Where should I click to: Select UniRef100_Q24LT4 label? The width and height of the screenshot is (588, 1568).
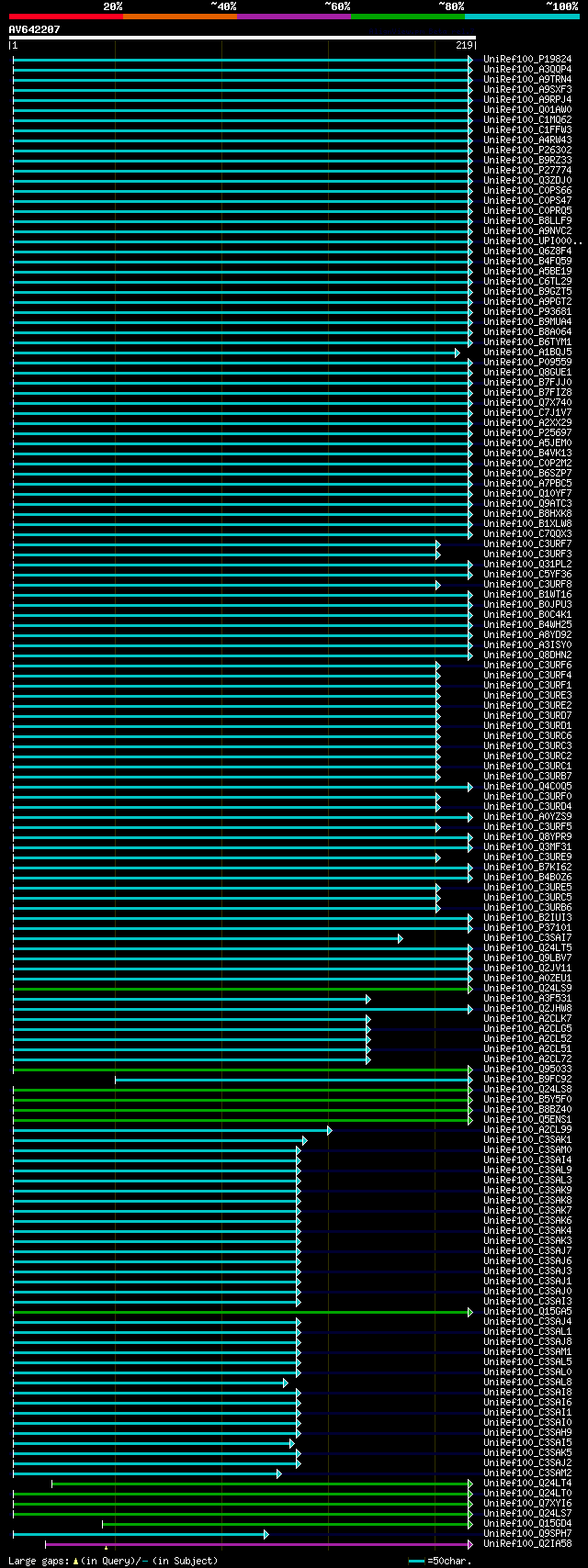(527, 1483)
